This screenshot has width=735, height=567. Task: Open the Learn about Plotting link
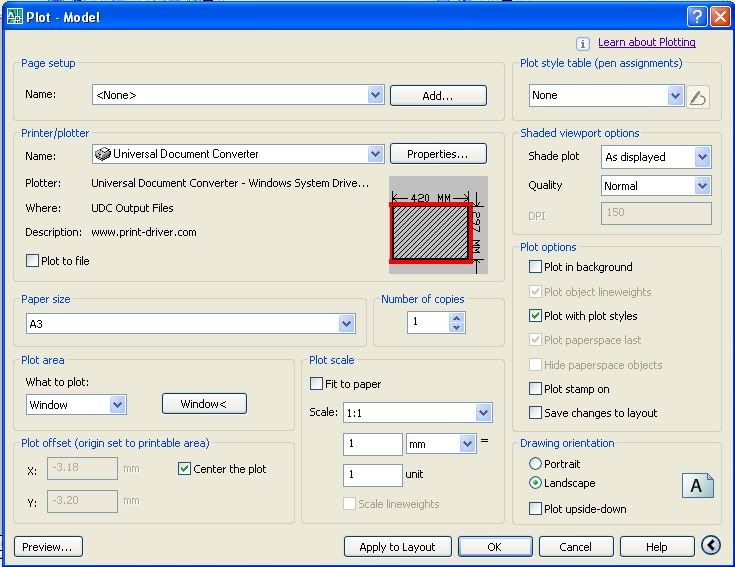point(646,42)
